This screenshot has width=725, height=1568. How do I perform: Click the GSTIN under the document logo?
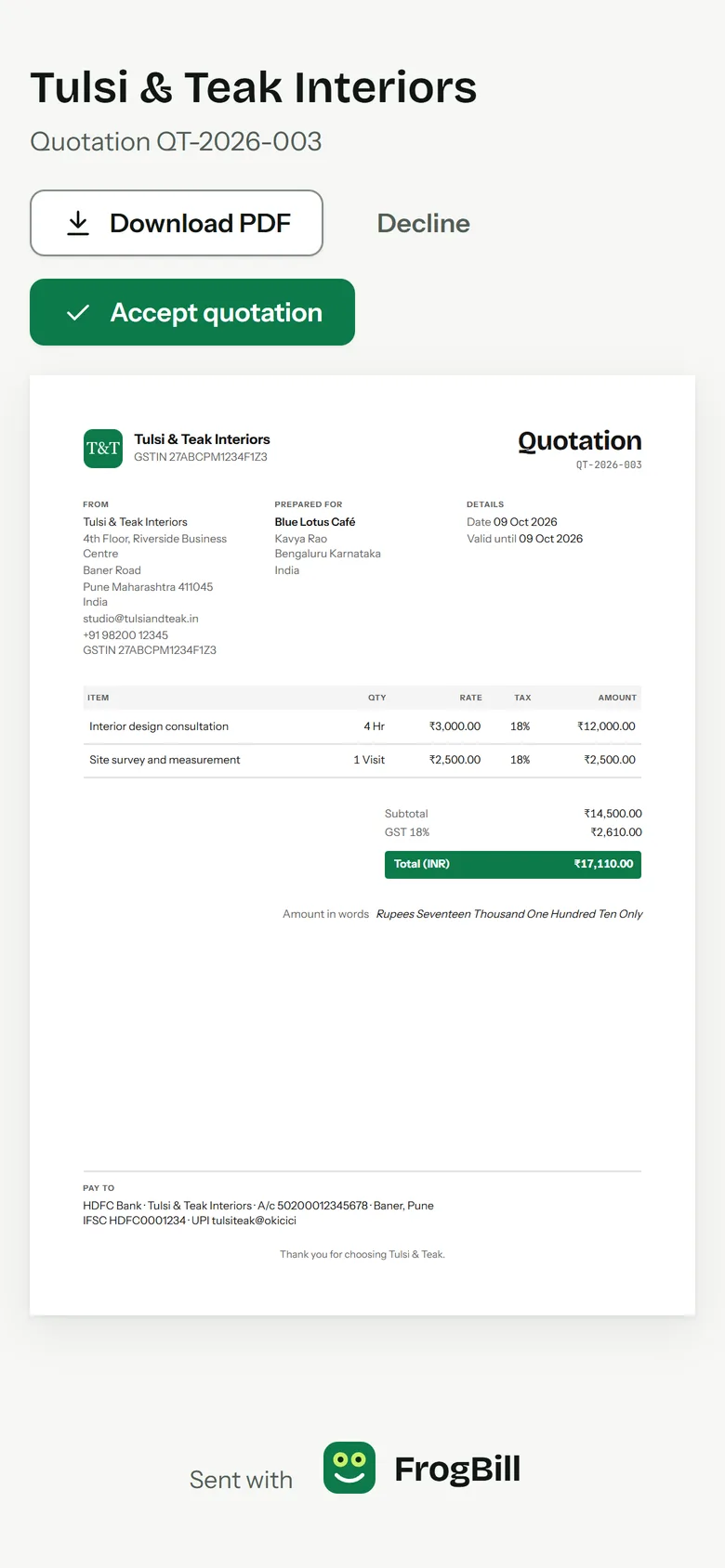point(201,457)
